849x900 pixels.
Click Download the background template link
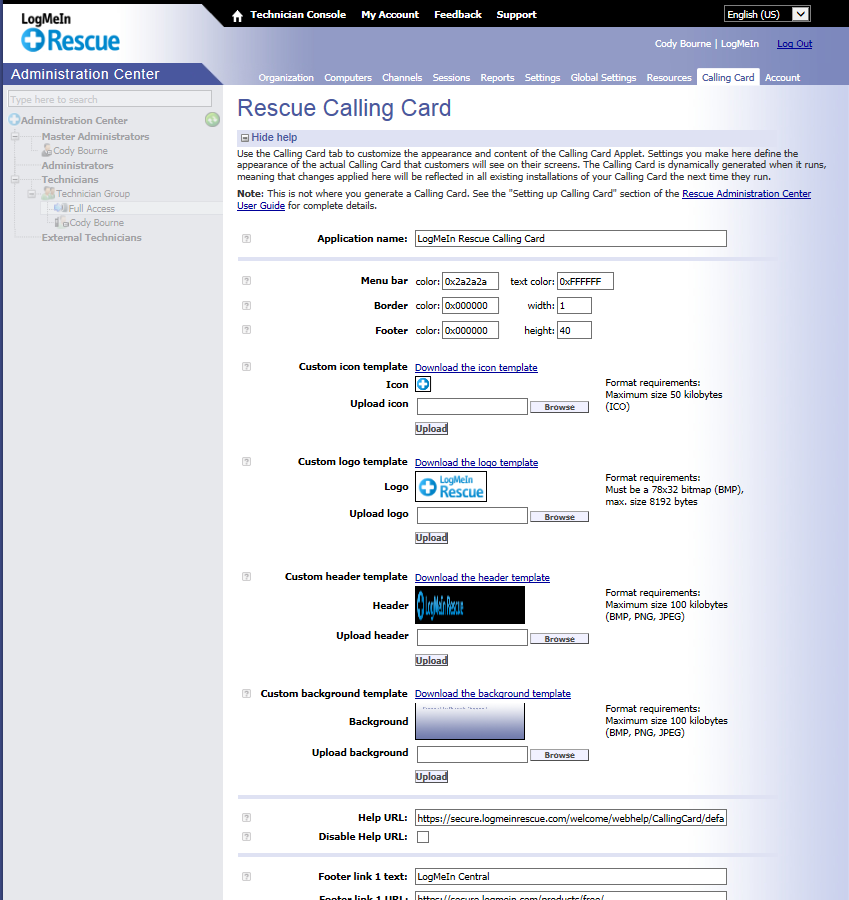(493, 693)
